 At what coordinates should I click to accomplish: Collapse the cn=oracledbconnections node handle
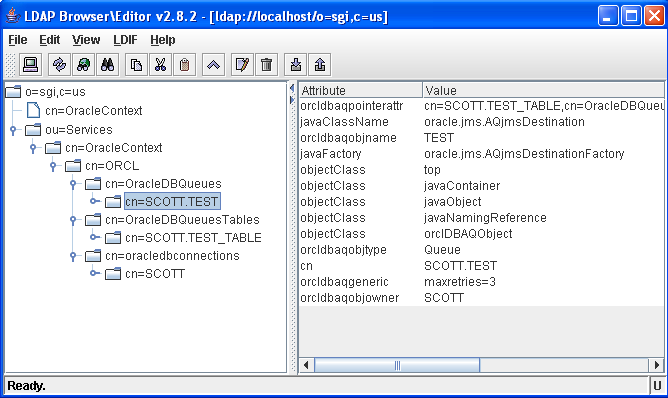[73, 256]
